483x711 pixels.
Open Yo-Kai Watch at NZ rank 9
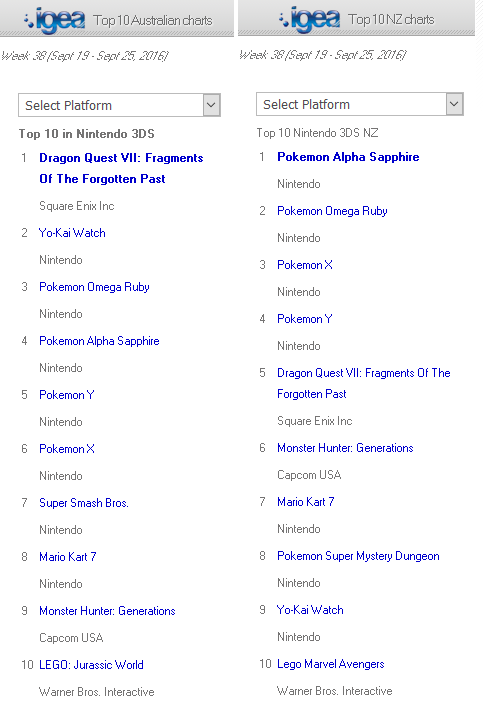[310, 610]
